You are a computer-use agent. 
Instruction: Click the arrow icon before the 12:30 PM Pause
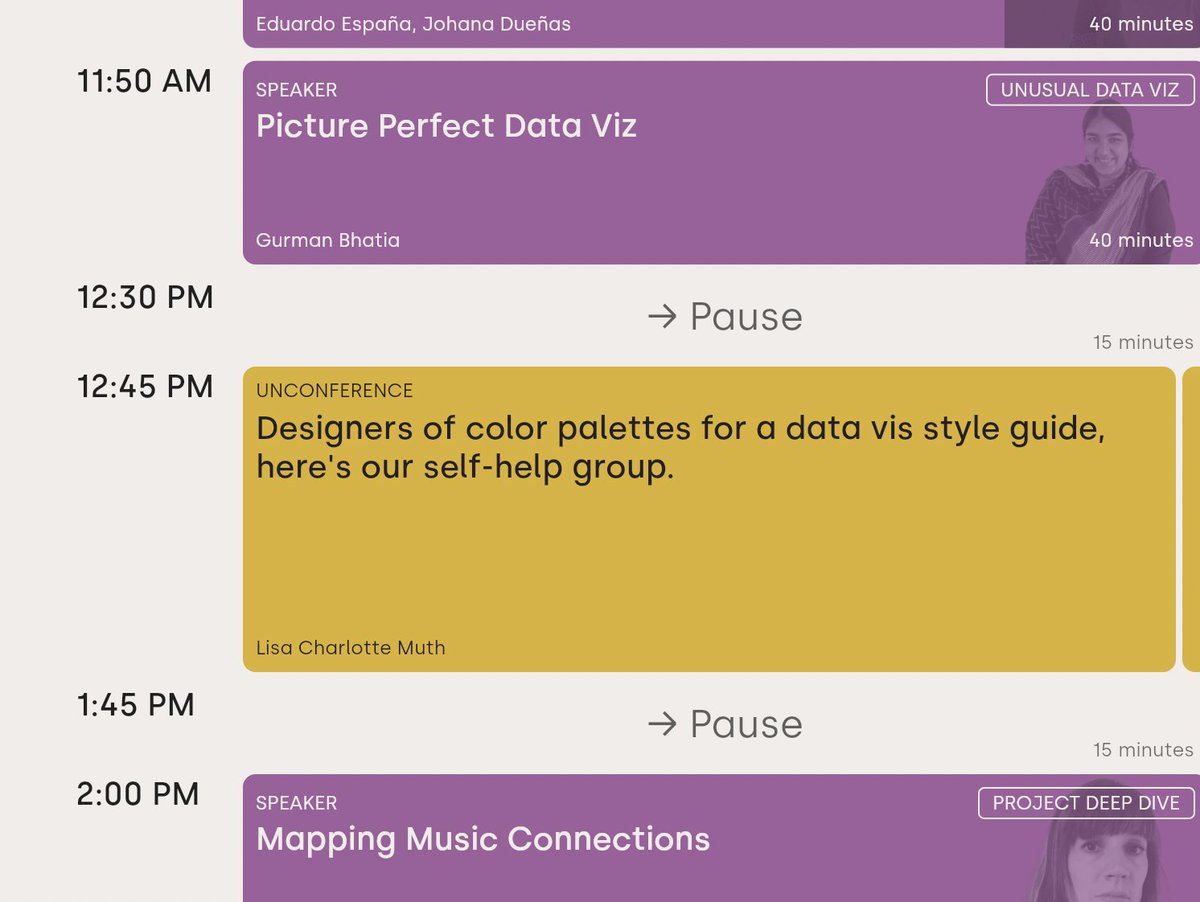coord(662,317)
